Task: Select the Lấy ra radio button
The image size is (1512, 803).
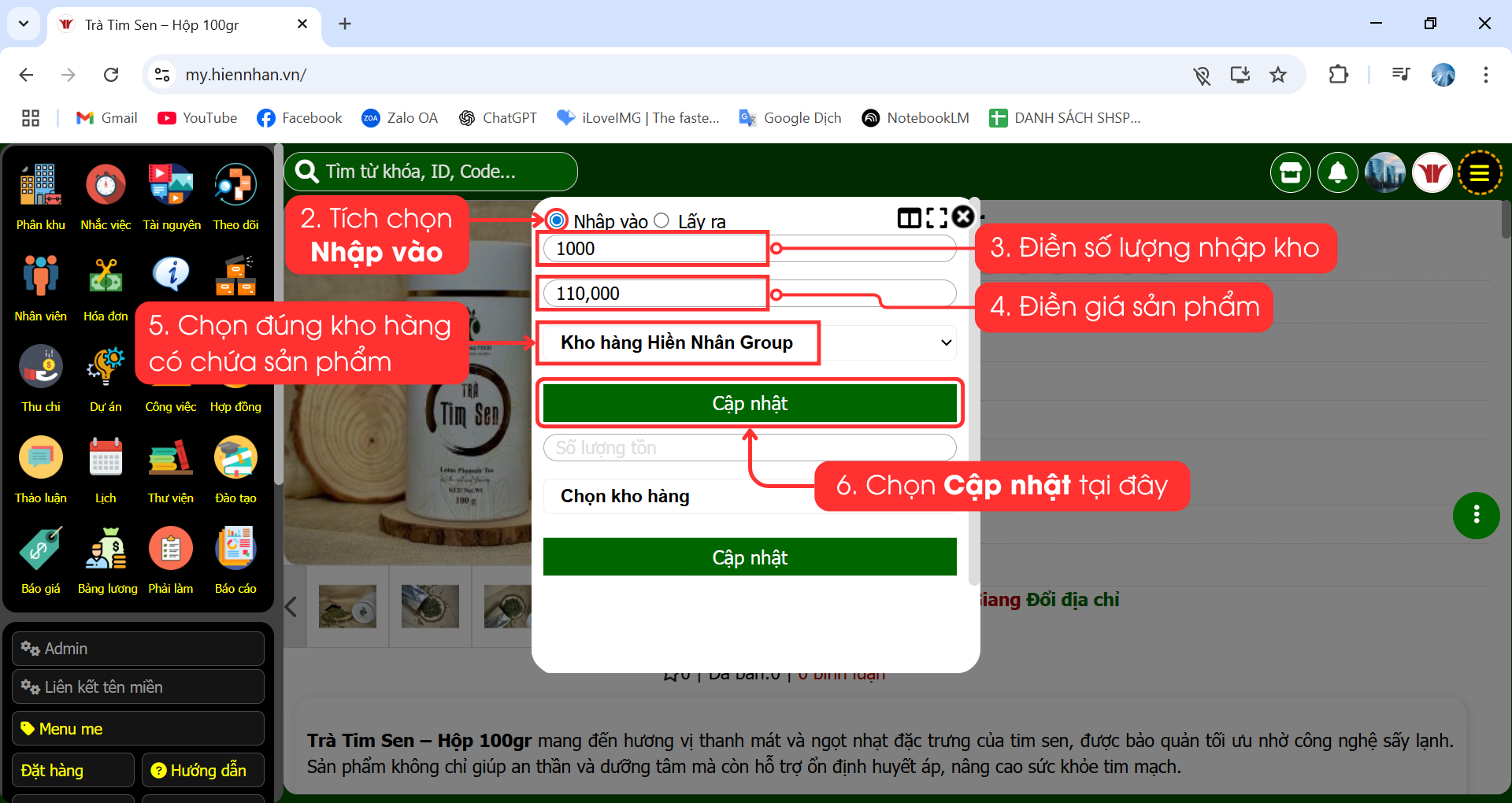Action: point(661,220)
